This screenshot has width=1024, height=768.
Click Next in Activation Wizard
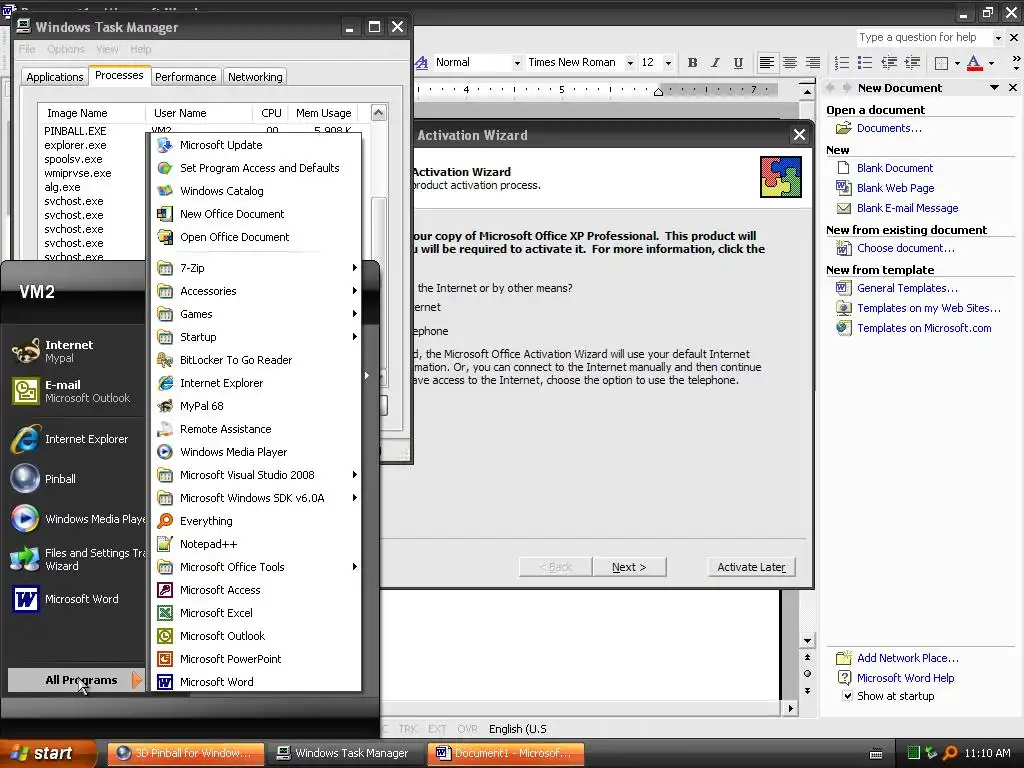point(629,567)
